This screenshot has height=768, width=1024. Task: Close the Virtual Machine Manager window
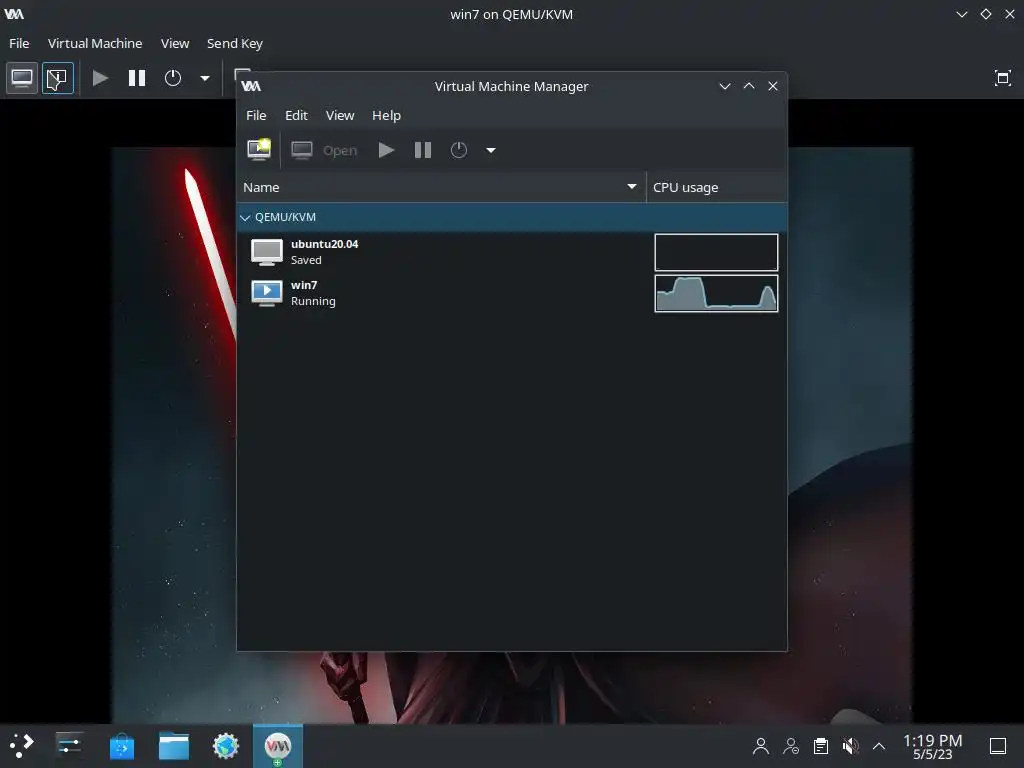pyautogui.click(x=773, y=86)
